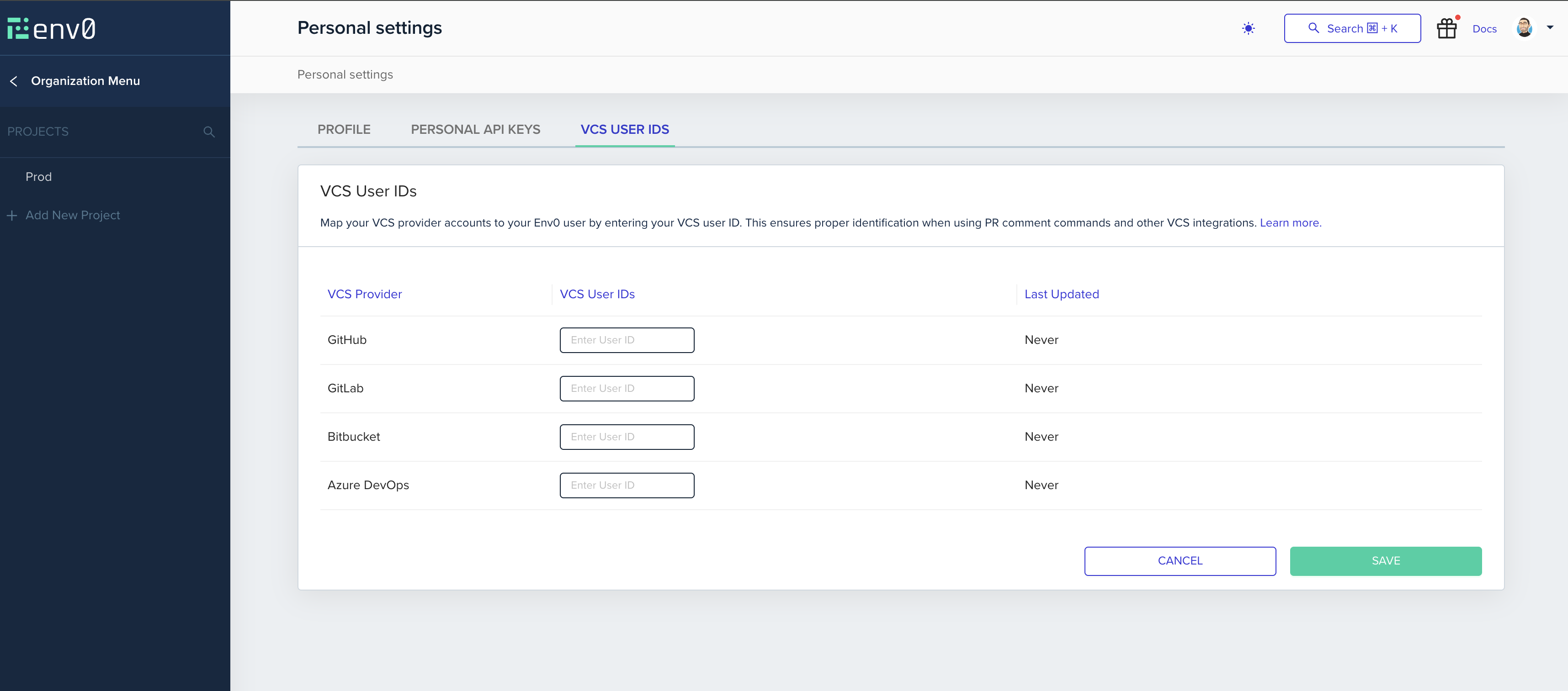Click the projects search magnifier icon

point(209,132)
